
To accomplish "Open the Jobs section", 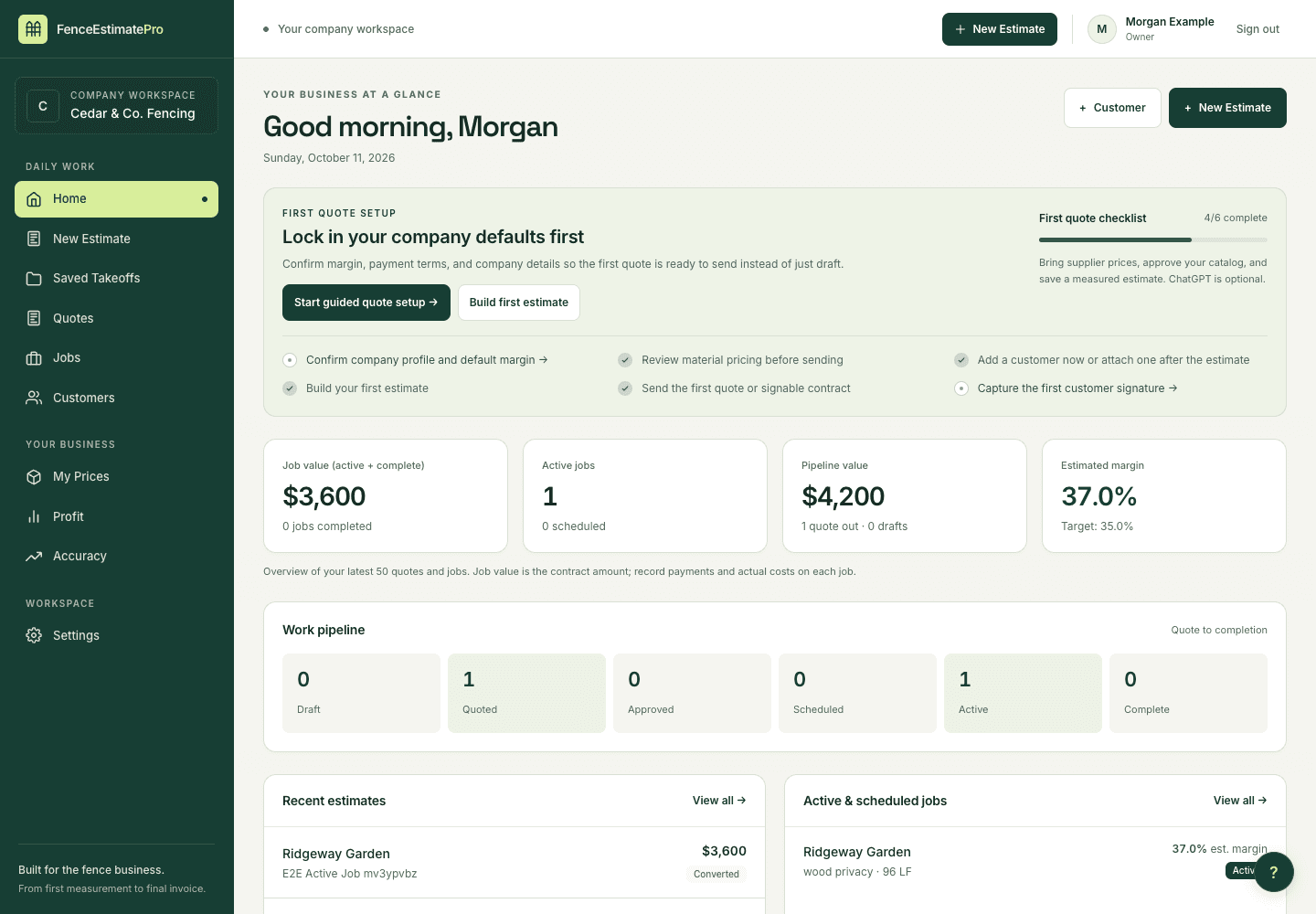I will (116, 358).
